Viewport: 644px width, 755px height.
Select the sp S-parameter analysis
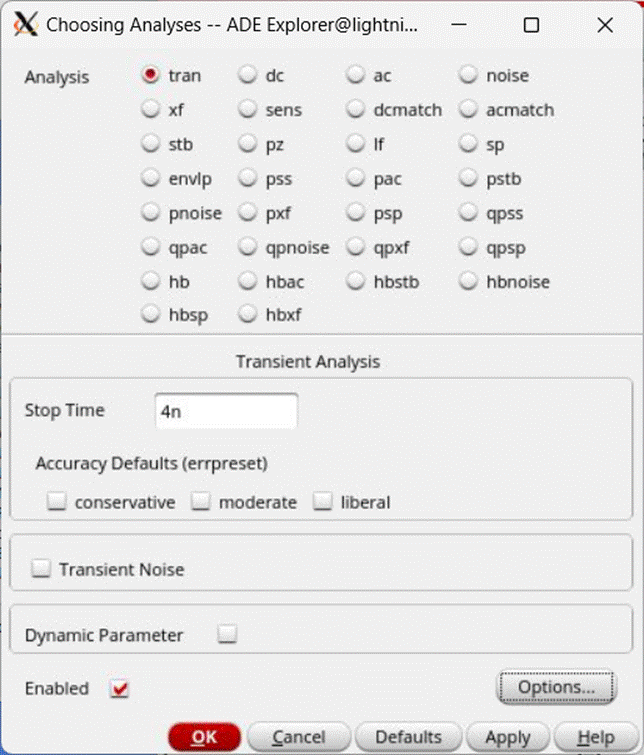(x=469, y=145)
